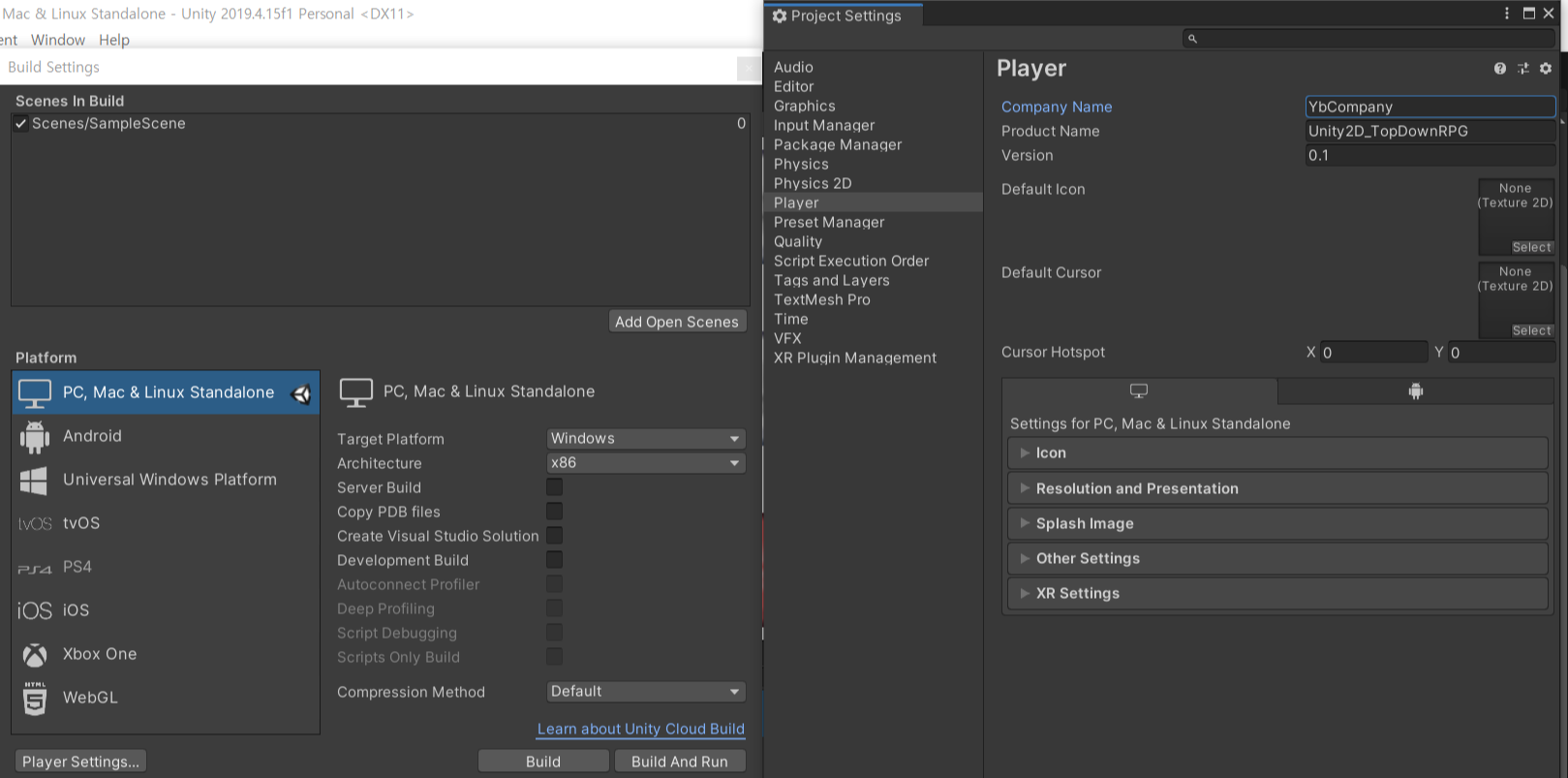Expand the Splash Image section

(1277, 524)
